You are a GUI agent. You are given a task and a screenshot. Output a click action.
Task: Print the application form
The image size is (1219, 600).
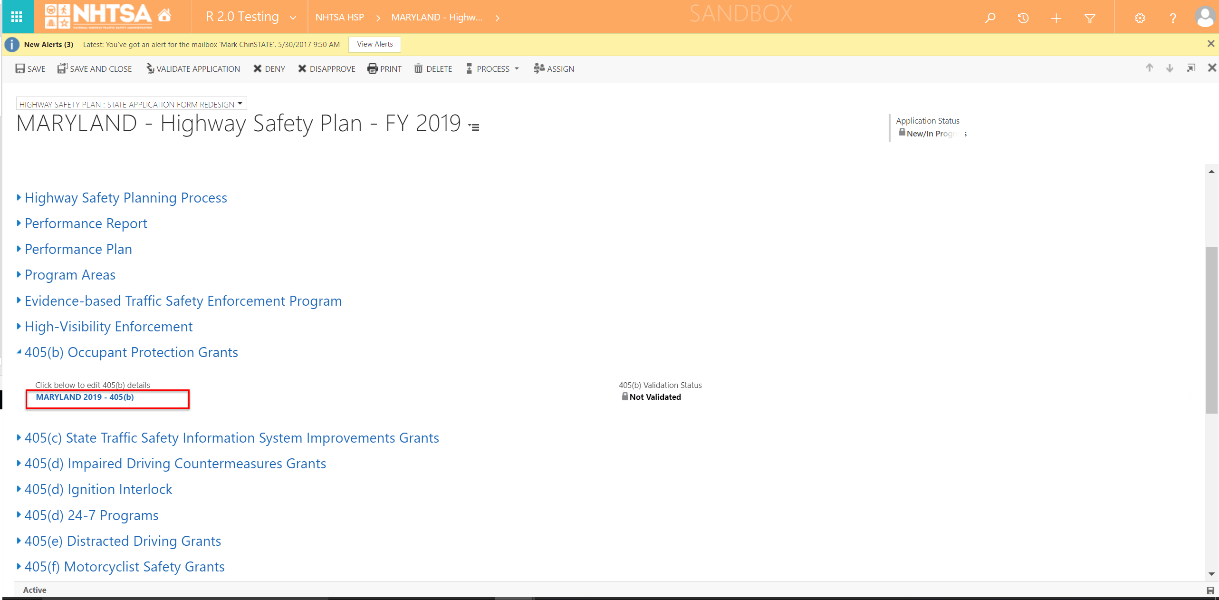pyautogui.click(x=384, y=69)
